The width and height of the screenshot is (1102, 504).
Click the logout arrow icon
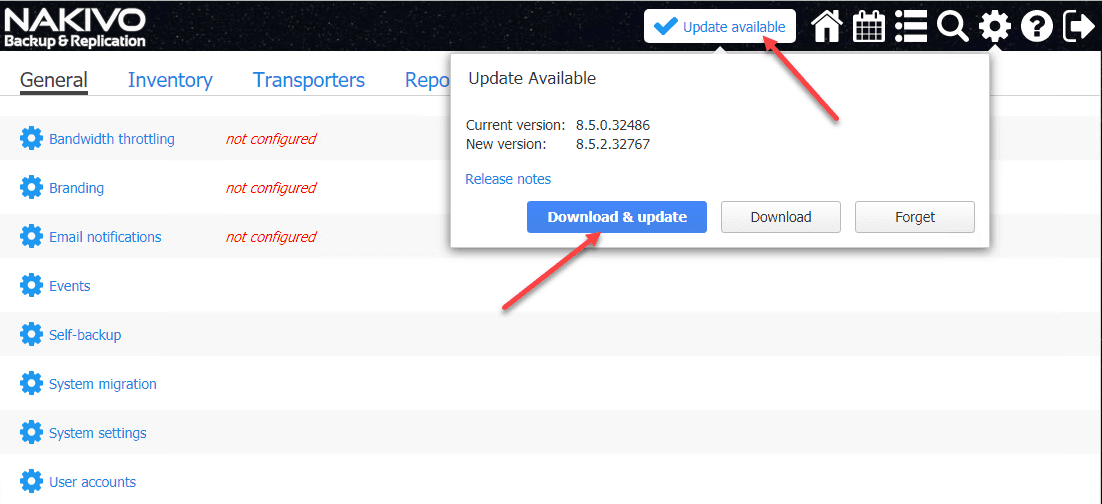click(1079, 27)
